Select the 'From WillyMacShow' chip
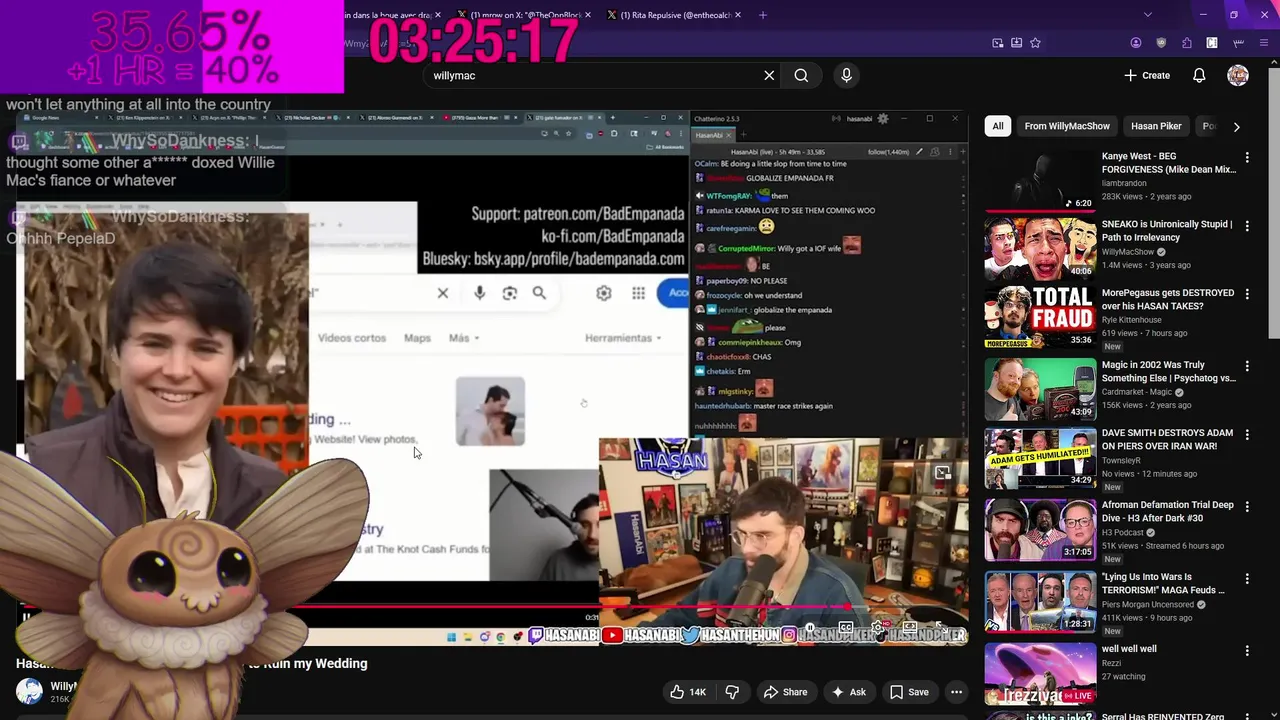Image resolution: width=1280 pixels, height=720 pixels. point(1067,126)
